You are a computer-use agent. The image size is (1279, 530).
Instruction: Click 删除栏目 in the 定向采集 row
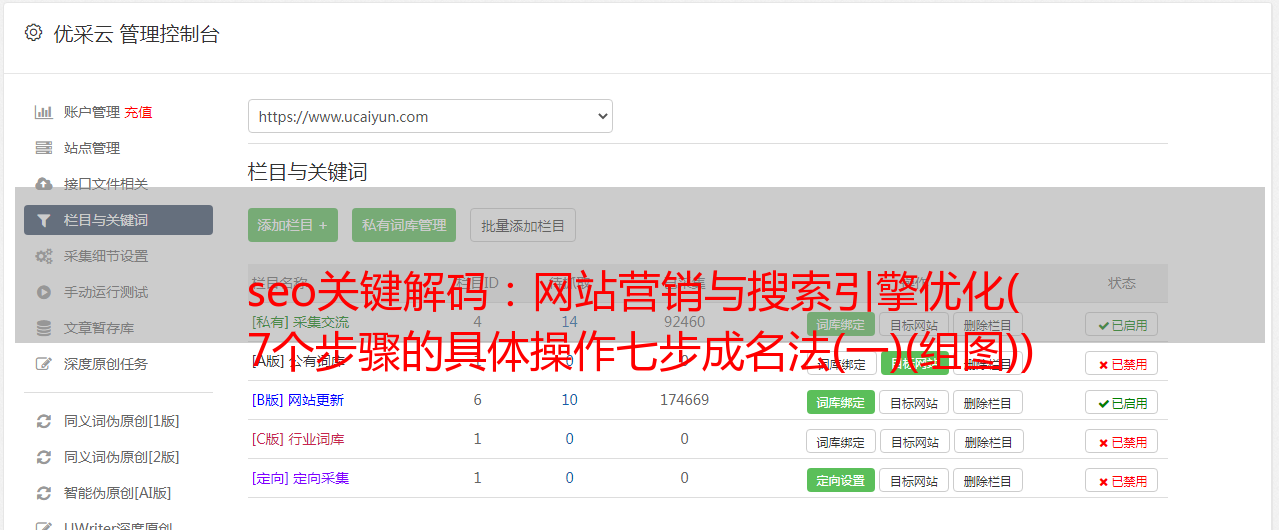pyautogui.click(x=988, y=480)
